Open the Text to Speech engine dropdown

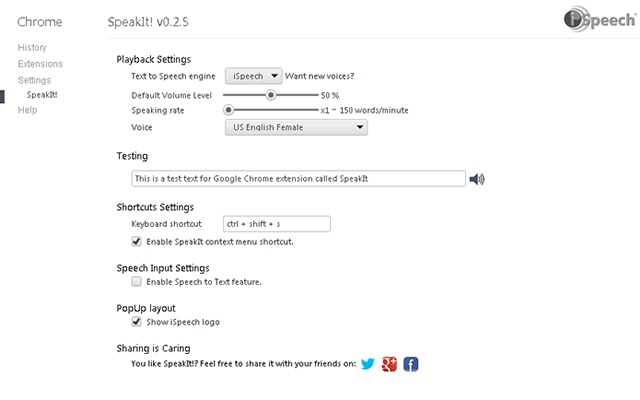tap(253, 76)
